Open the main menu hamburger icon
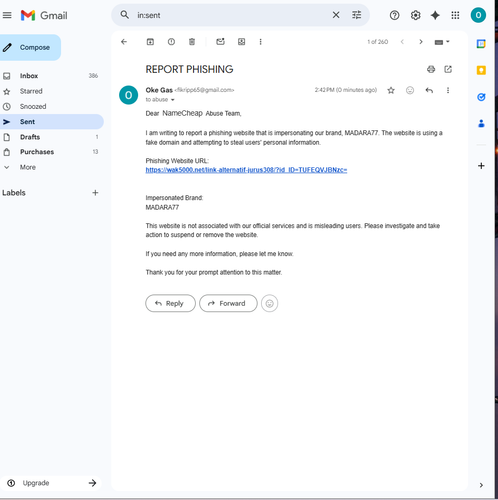Screen dimensions: 498x500 click(7, 15)
